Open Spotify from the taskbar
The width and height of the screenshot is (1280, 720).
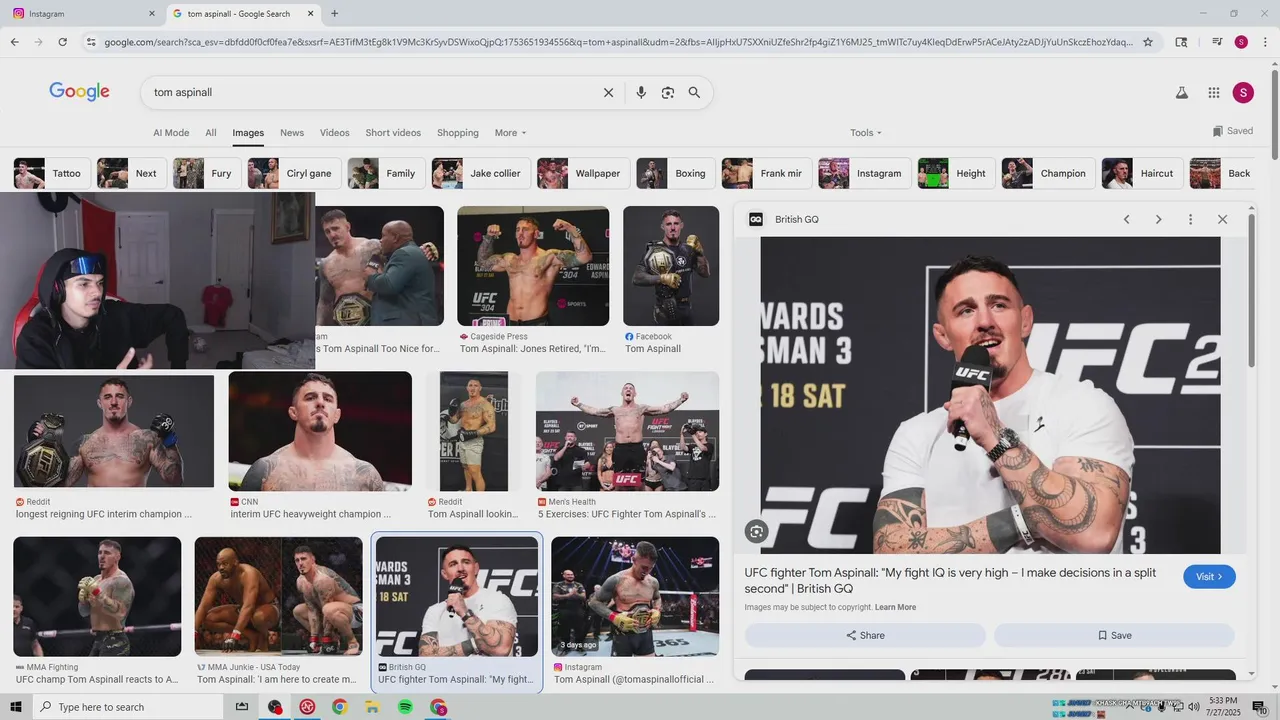coord(405,707)
